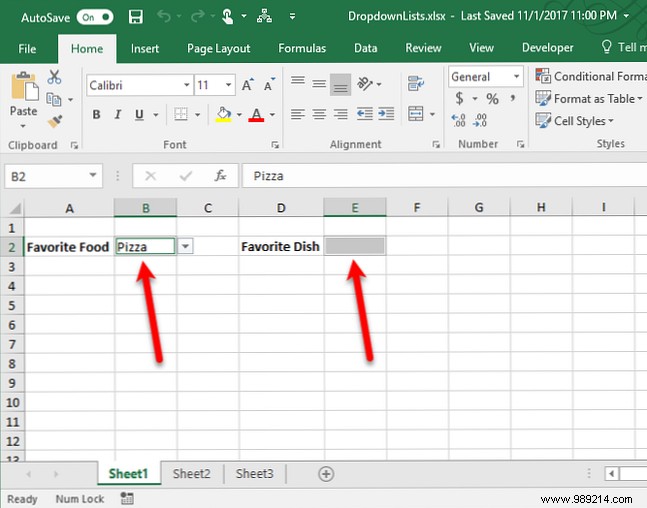This screenshot has width=647, height=508.
Task: Decrease decimal places
Action: pyautogui.click(x=480, y=121)
